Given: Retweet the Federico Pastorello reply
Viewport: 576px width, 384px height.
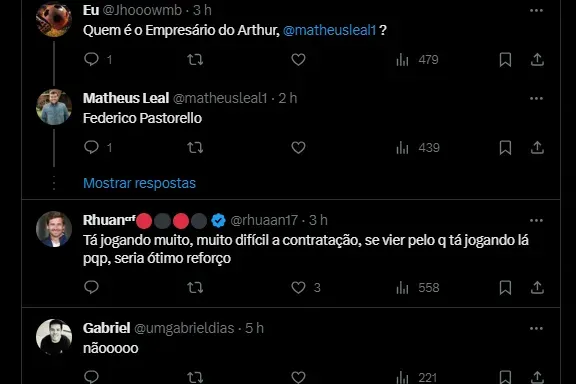Looking at the screenshot, I should tap(195, 148).
